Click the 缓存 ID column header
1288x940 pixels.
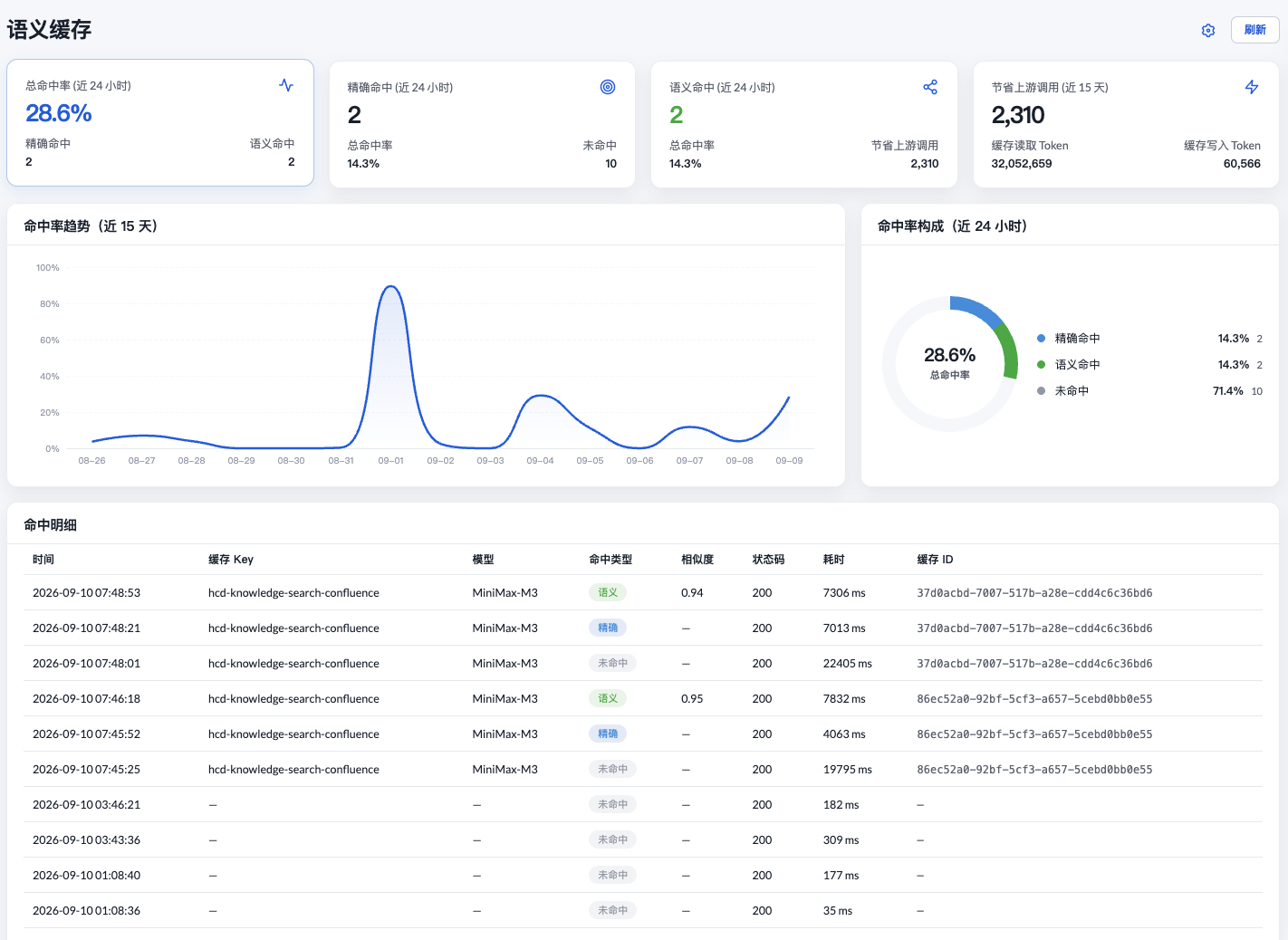point(935,560)
